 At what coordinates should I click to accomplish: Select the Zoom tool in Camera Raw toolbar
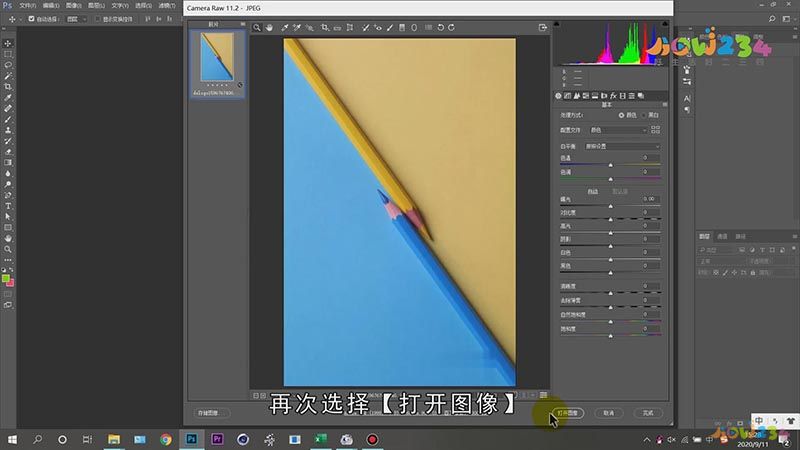[257, 28]
